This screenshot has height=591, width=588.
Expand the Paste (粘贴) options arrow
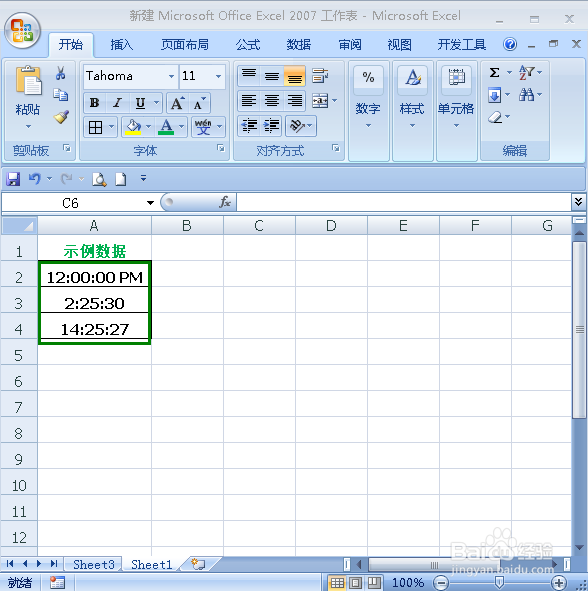(28, 127)
